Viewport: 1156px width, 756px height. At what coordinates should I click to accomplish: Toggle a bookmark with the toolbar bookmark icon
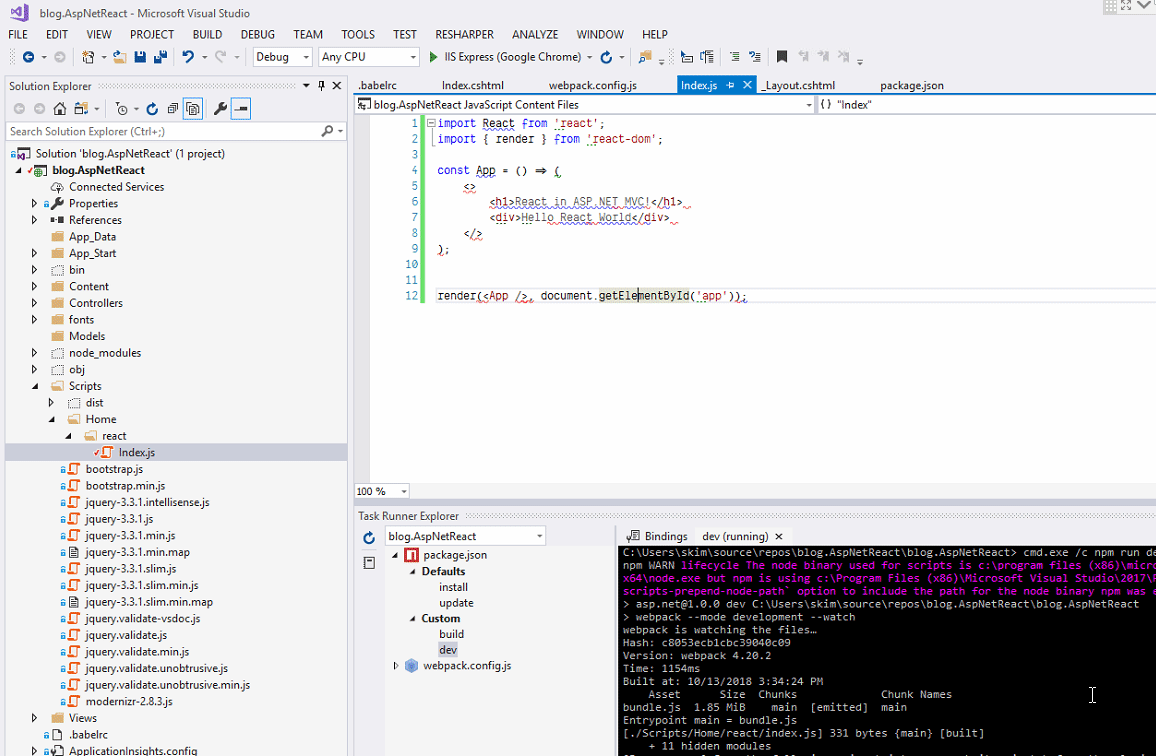(x=782, y=57)
